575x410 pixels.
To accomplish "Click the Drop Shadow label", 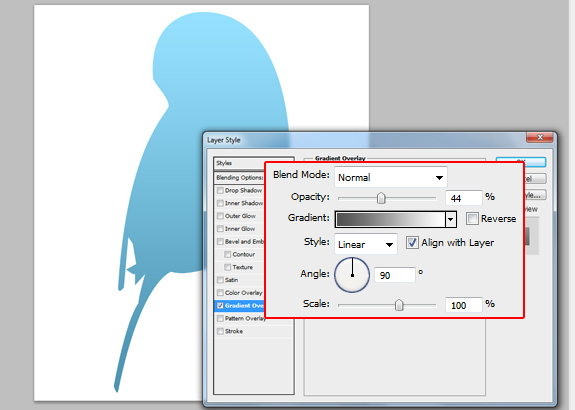I will (243, 190).
